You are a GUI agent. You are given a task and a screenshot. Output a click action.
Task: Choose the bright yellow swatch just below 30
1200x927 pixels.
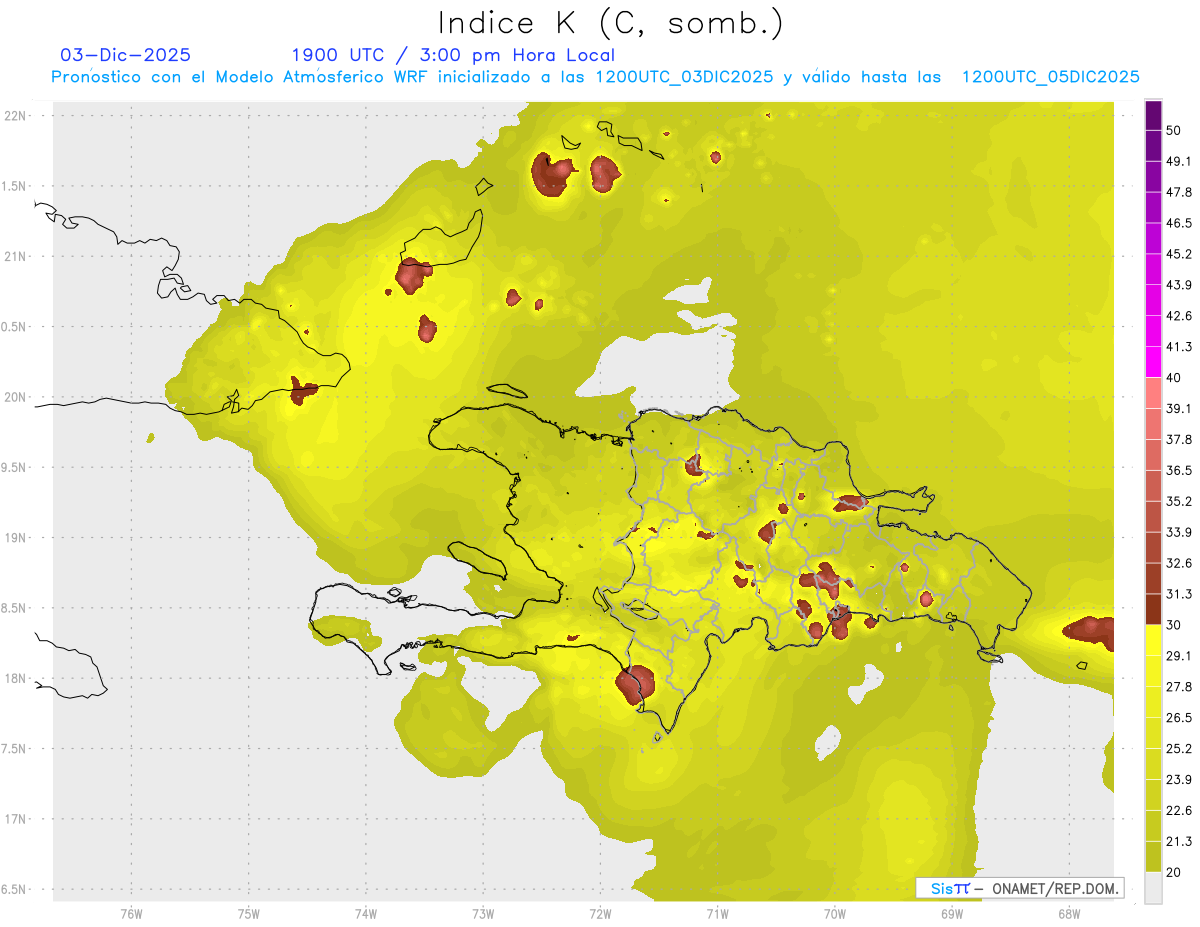coord(1153,640)
